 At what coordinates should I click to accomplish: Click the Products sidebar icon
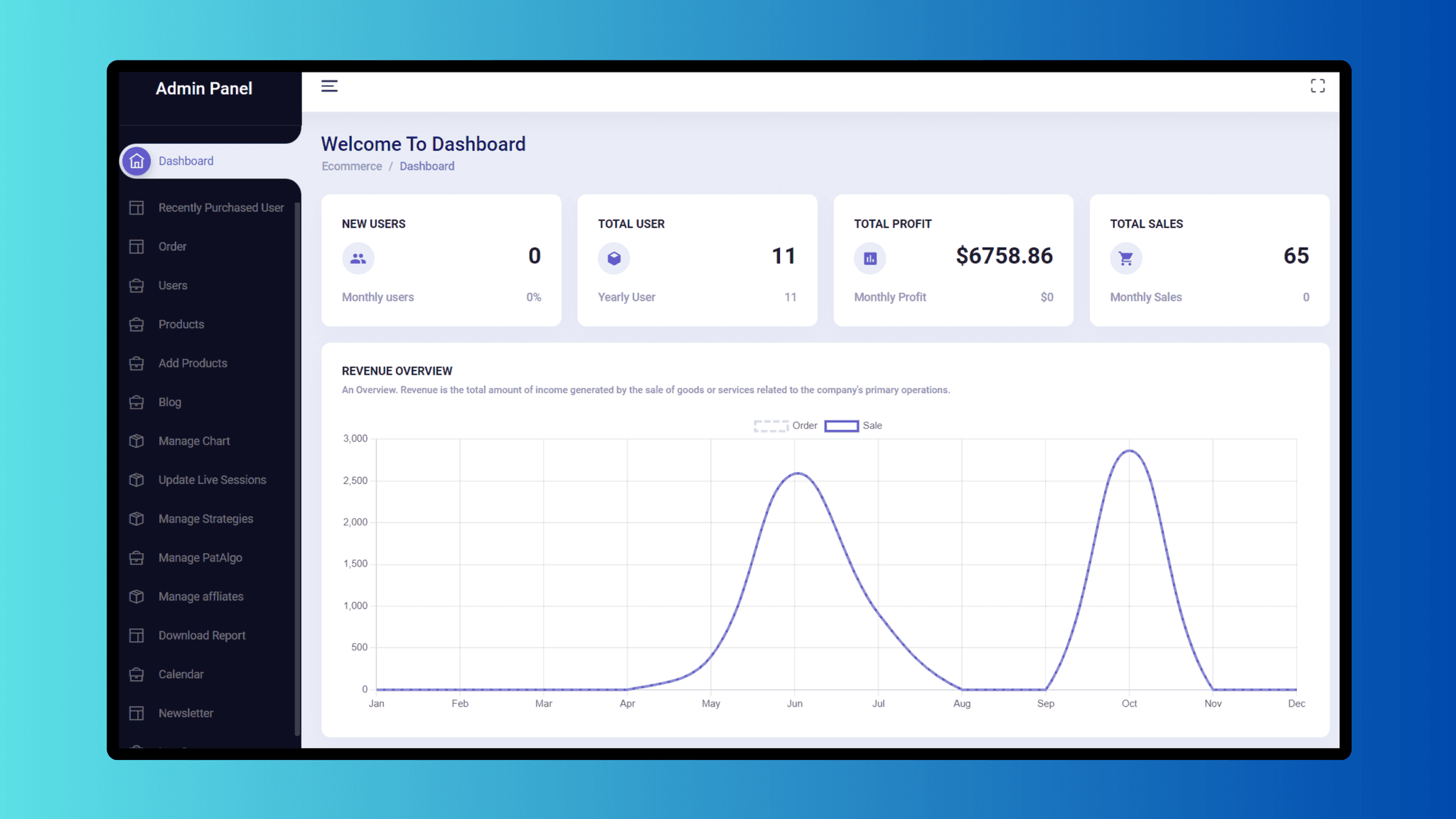(x=136, y=324)
